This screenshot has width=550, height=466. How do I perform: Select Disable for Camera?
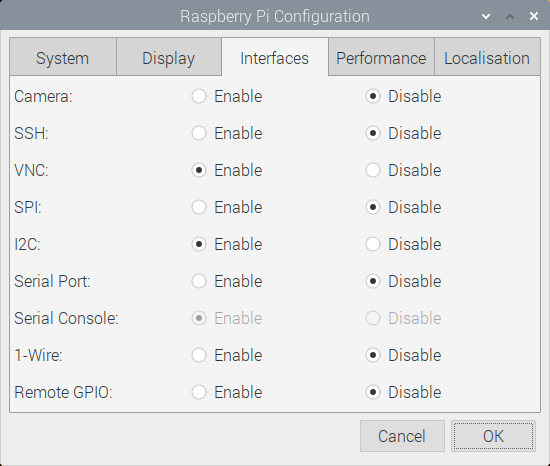[373, 96]
